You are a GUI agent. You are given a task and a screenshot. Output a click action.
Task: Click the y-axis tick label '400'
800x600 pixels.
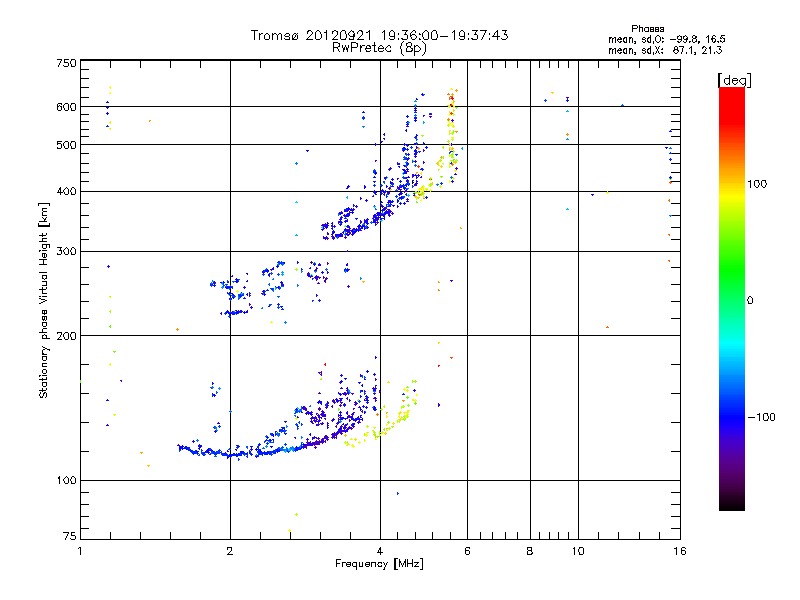[66, 192]
